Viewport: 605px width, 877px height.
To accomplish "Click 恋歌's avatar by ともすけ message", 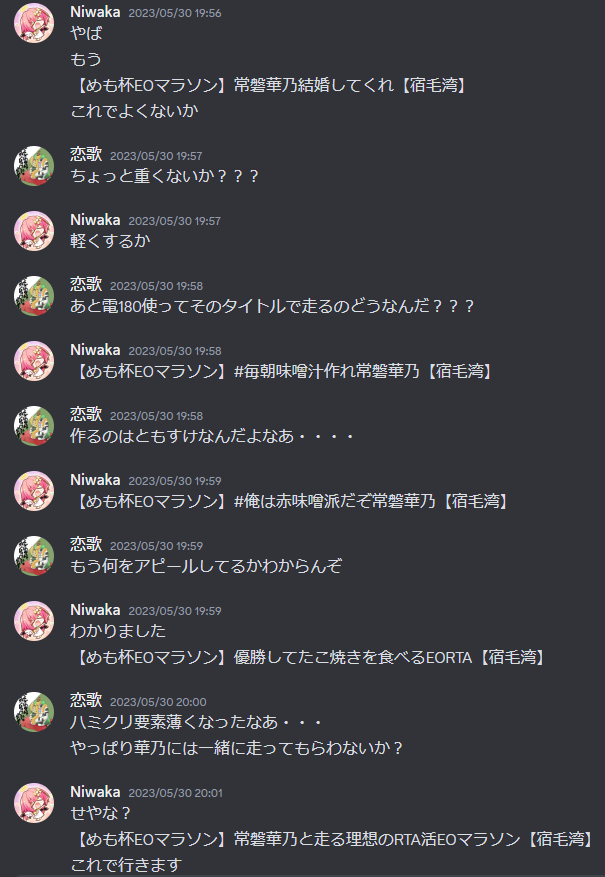I will coord(34,426).
